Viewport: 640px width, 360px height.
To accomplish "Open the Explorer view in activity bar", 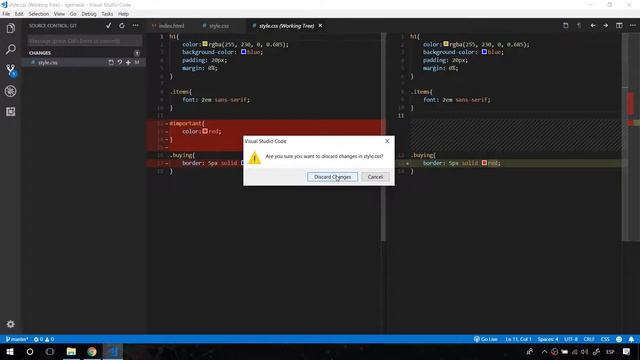I will (11, 28).
